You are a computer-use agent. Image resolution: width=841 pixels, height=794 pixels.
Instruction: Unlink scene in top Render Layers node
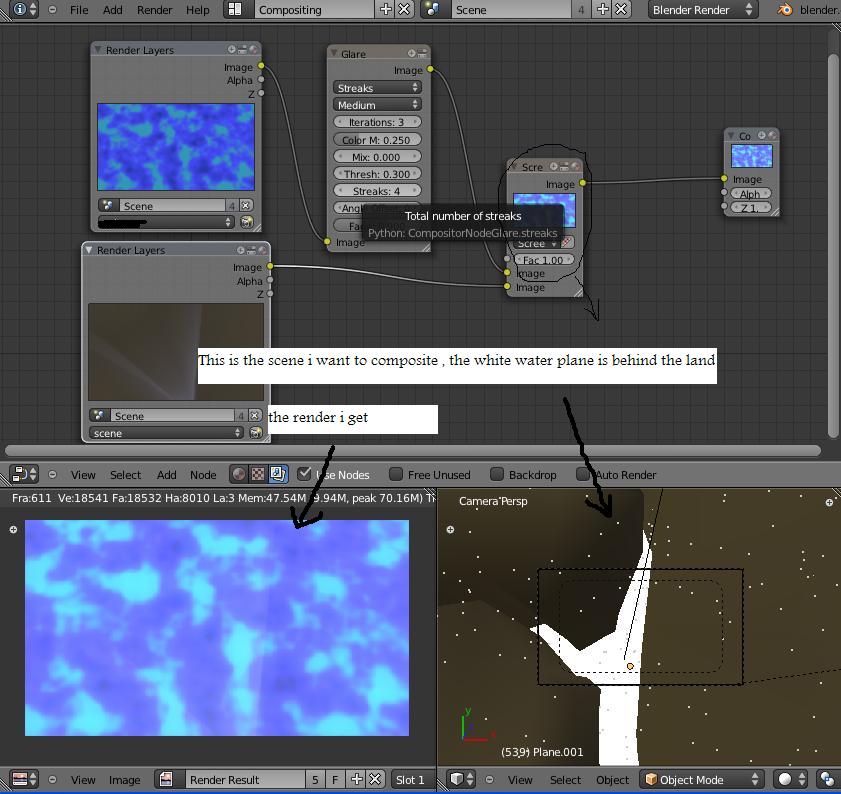246,205
